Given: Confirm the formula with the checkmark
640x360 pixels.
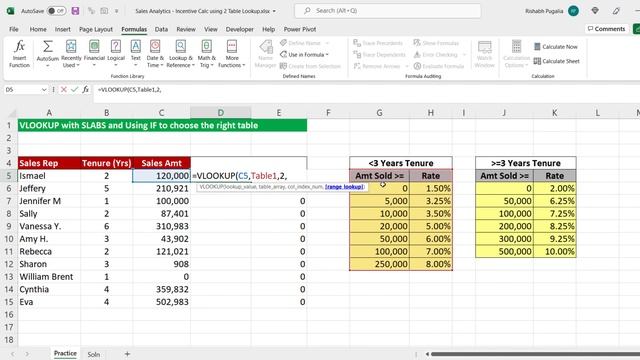Looking at the screenshot, I should pyautogui.click(x=74, y=89).
